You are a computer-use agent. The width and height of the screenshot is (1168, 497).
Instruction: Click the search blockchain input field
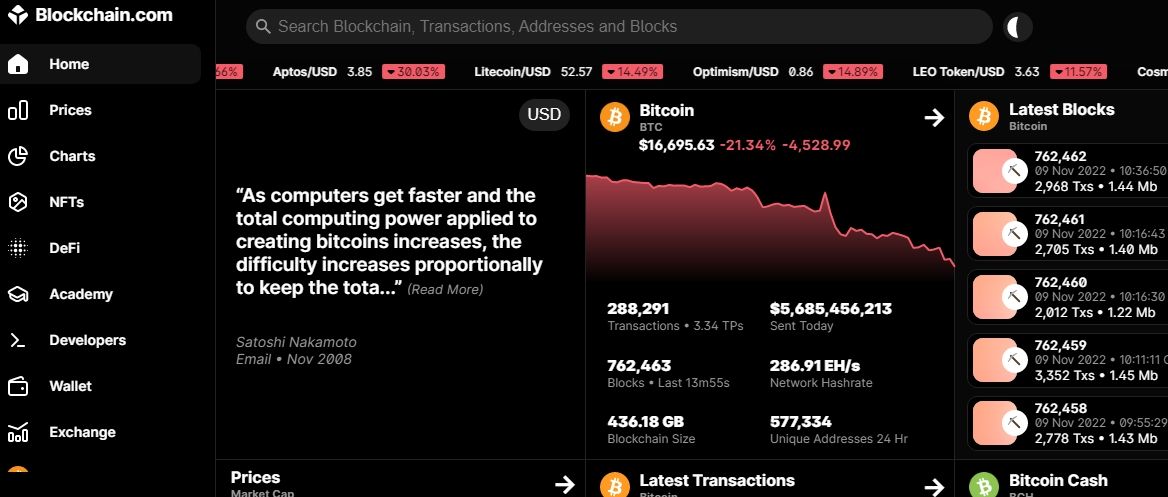tap(620, 27)
